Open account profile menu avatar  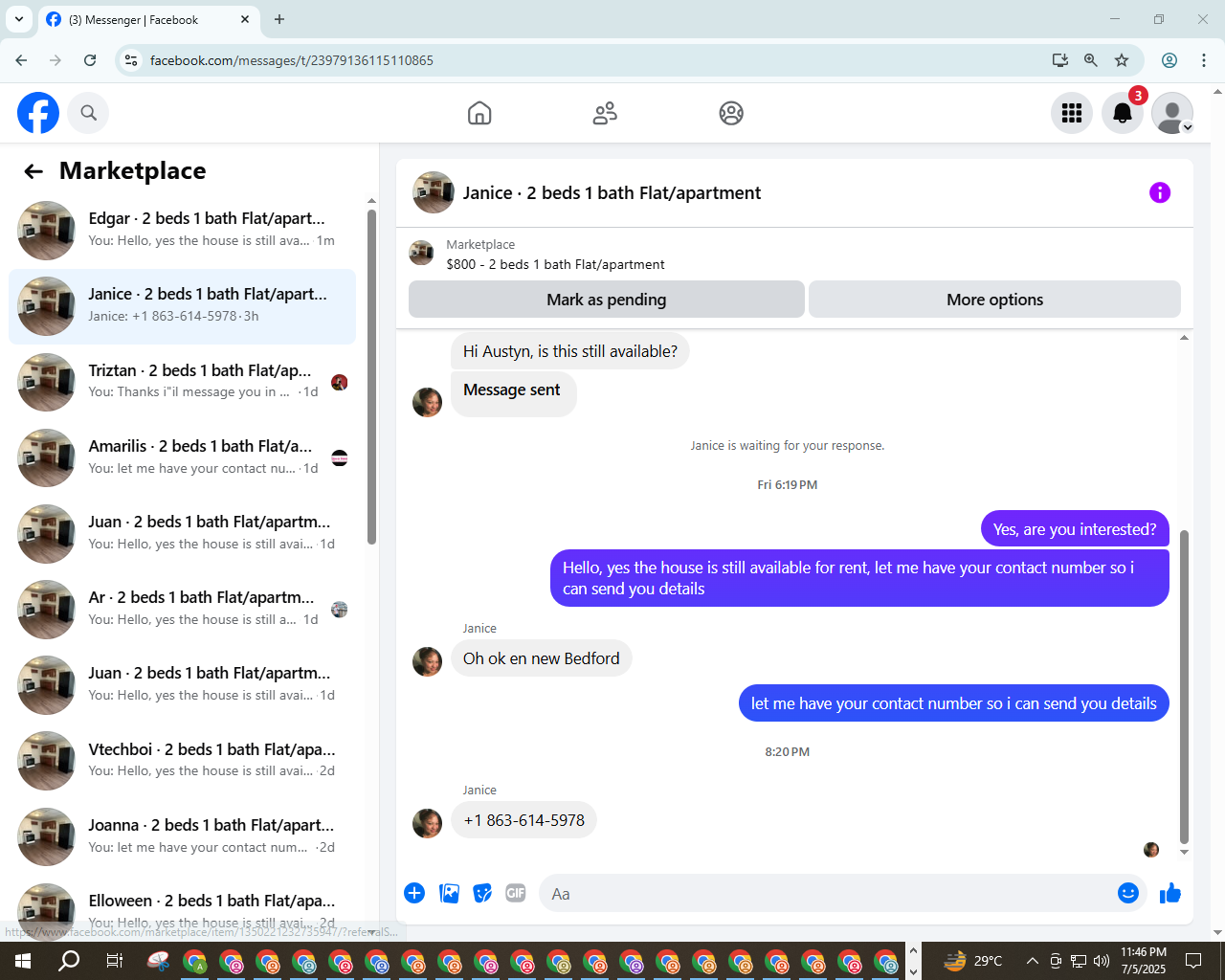[x=1172, y=113]
